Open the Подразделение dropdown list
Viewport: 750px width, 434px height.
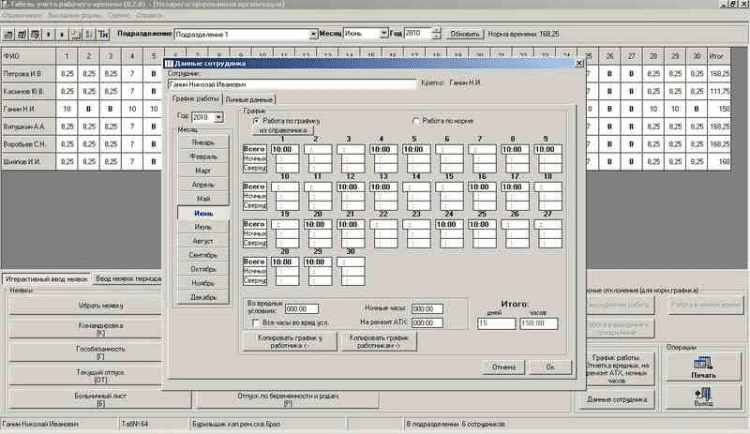point(311,33)
